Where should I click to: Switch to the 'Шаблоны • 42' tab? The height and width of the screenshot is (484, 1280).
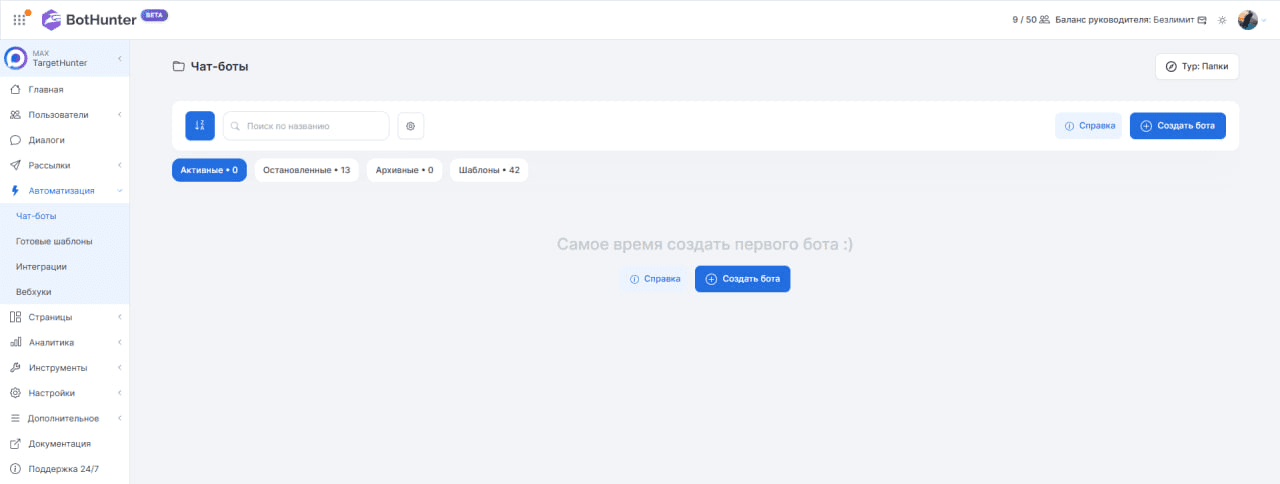point(489,170)
